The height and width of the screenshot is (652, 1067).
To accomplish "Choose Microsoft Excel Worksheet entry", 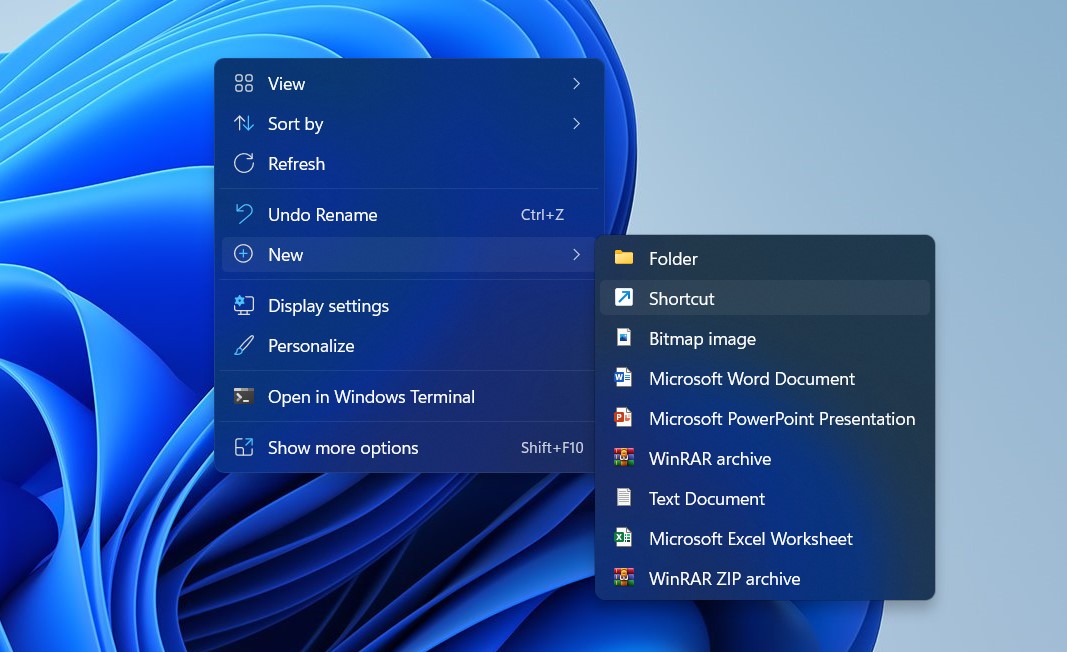I will (750, 538).
